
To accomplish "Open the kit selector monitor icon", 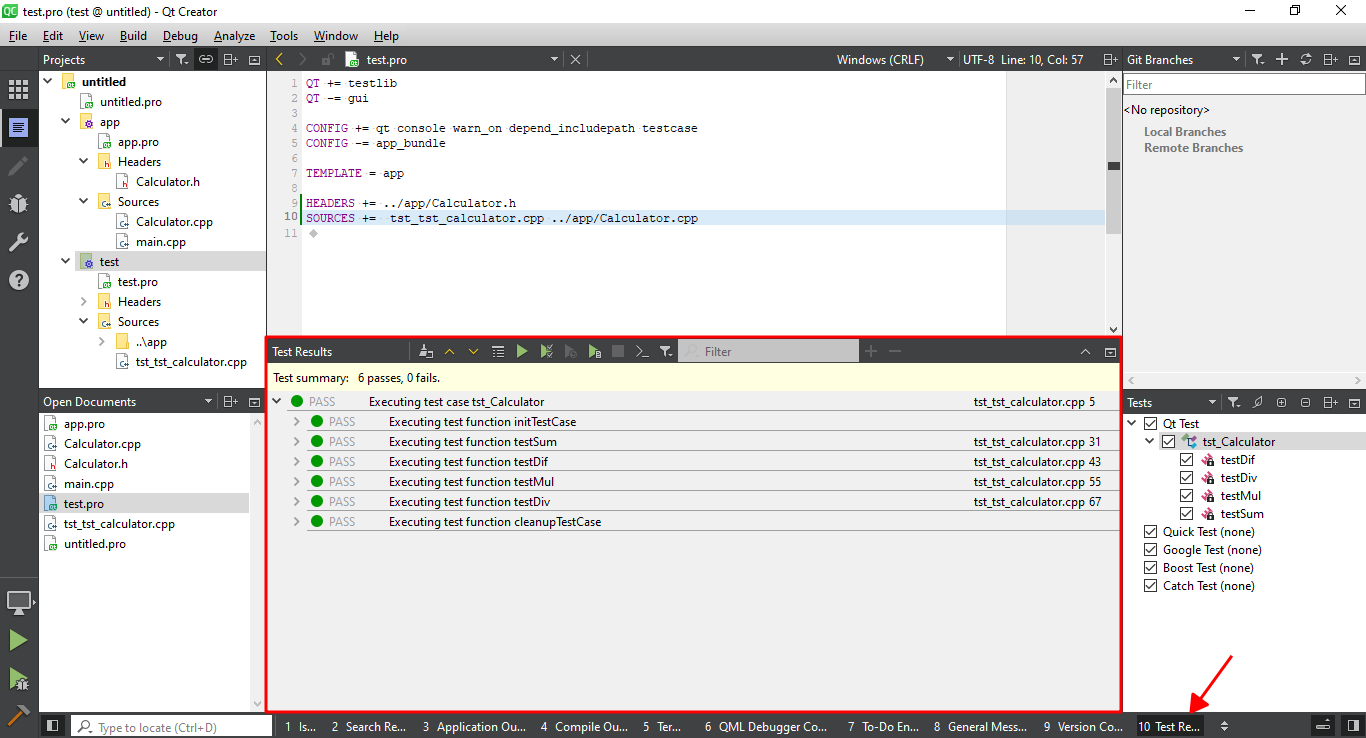I will tap(18, 603).
